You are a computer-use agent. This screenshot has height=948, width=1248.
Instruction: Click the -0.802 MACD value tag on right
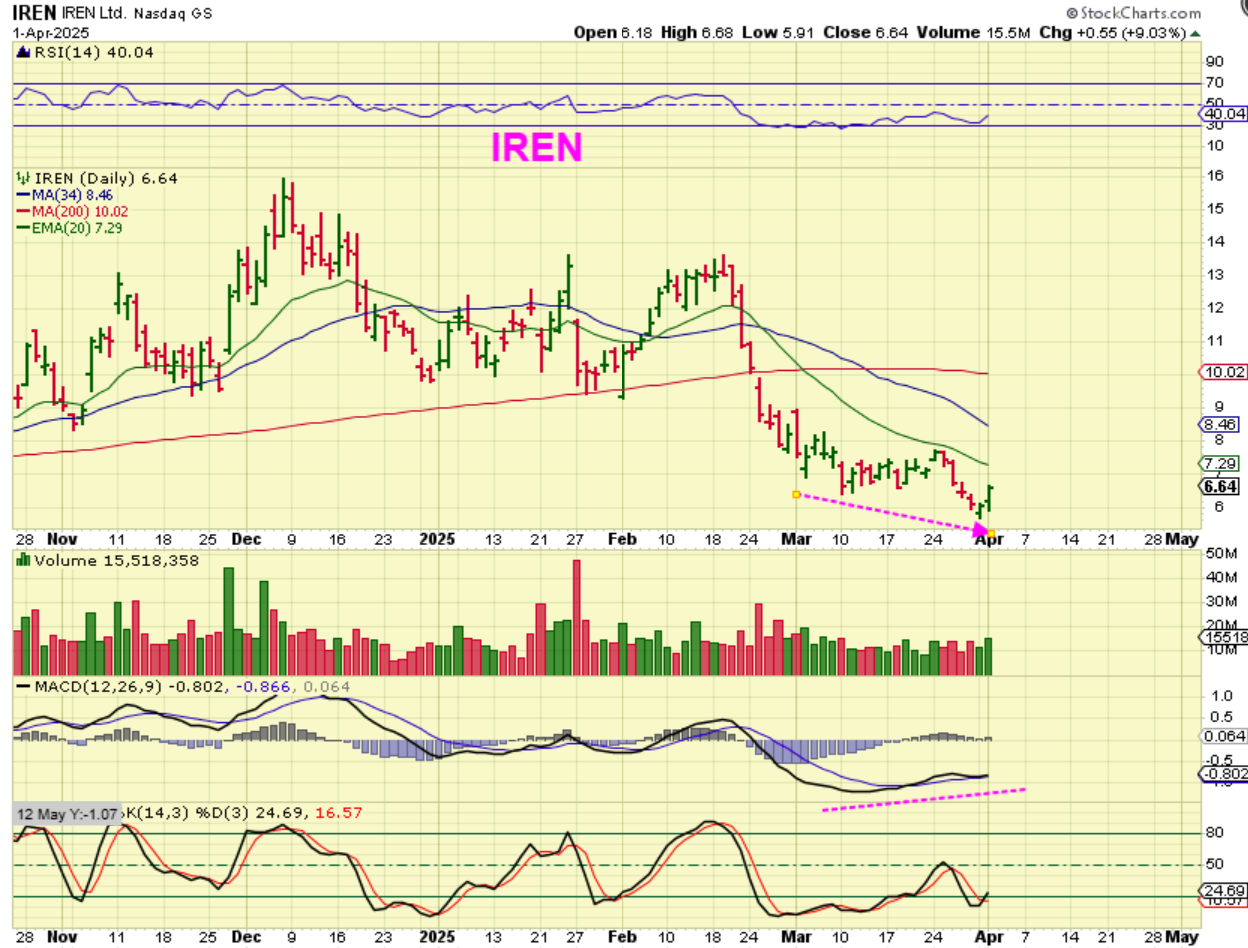(x=1225, y=774)
